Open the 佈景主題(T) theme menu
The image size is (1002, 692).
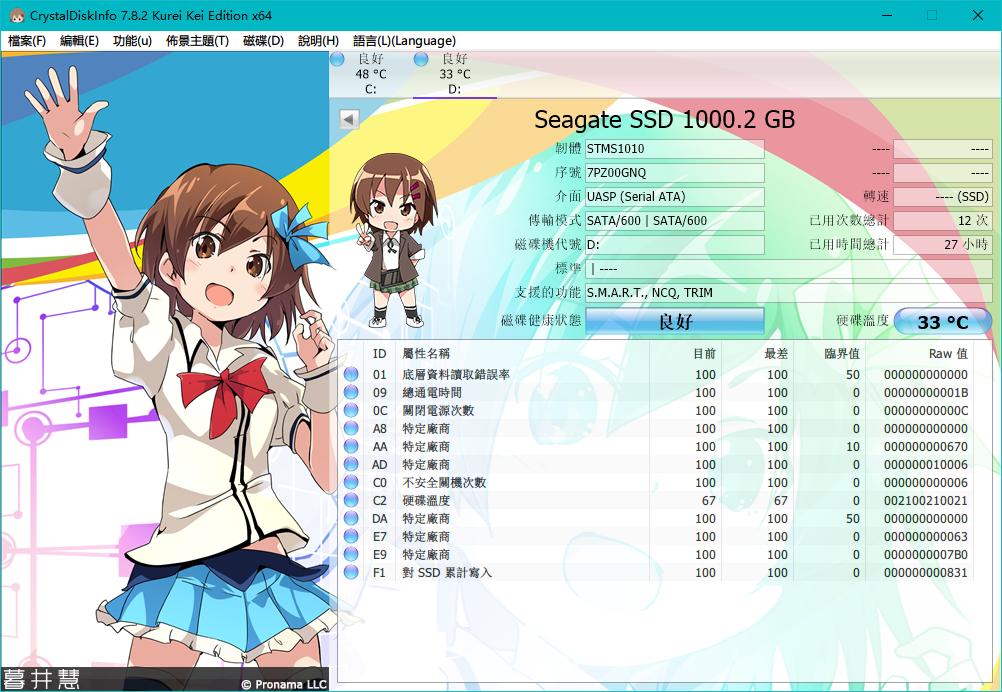pos(197,40)
